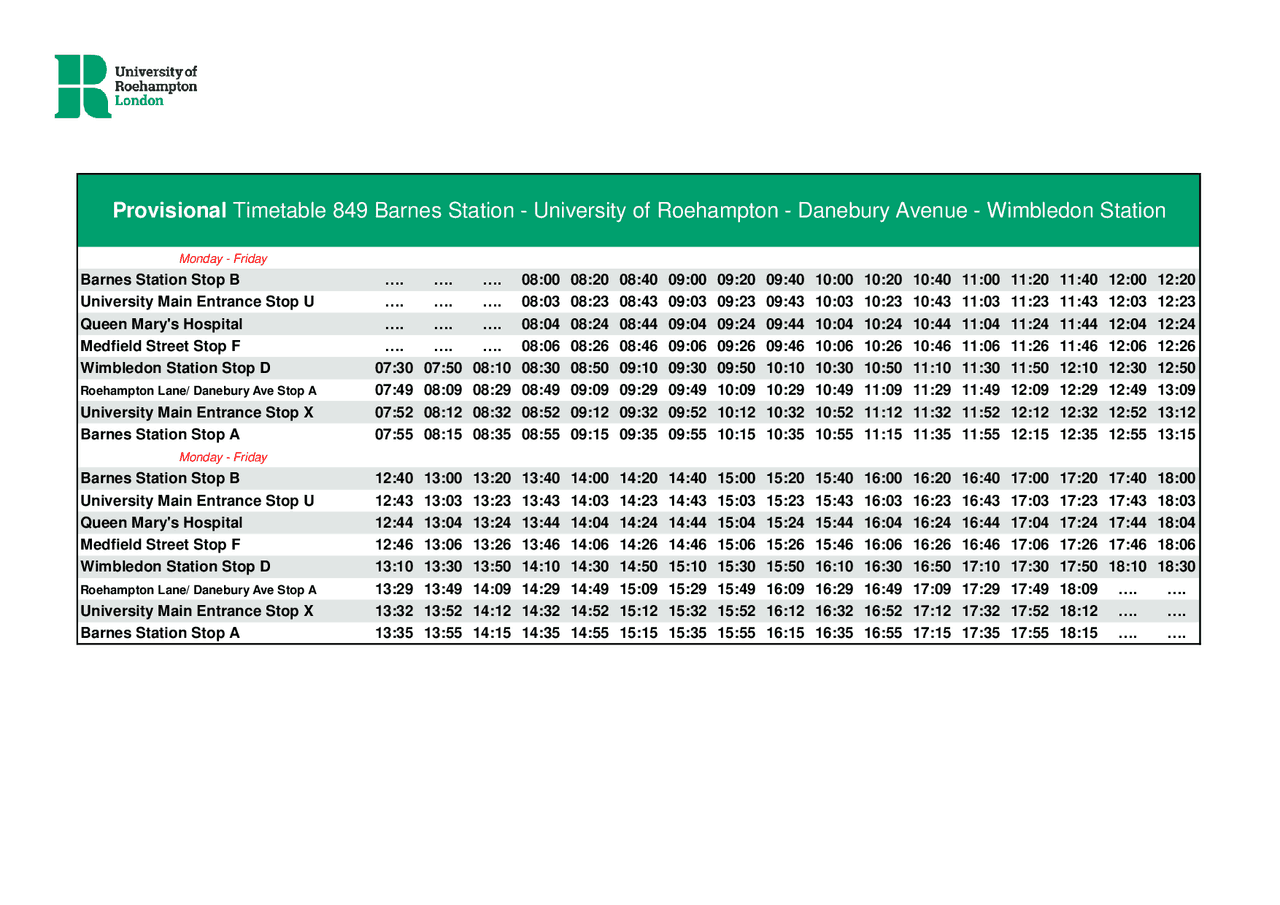Click Wimbledon Station Stop D label beside 07:30
Screen dimensions: 1280x905
(175, 368)
